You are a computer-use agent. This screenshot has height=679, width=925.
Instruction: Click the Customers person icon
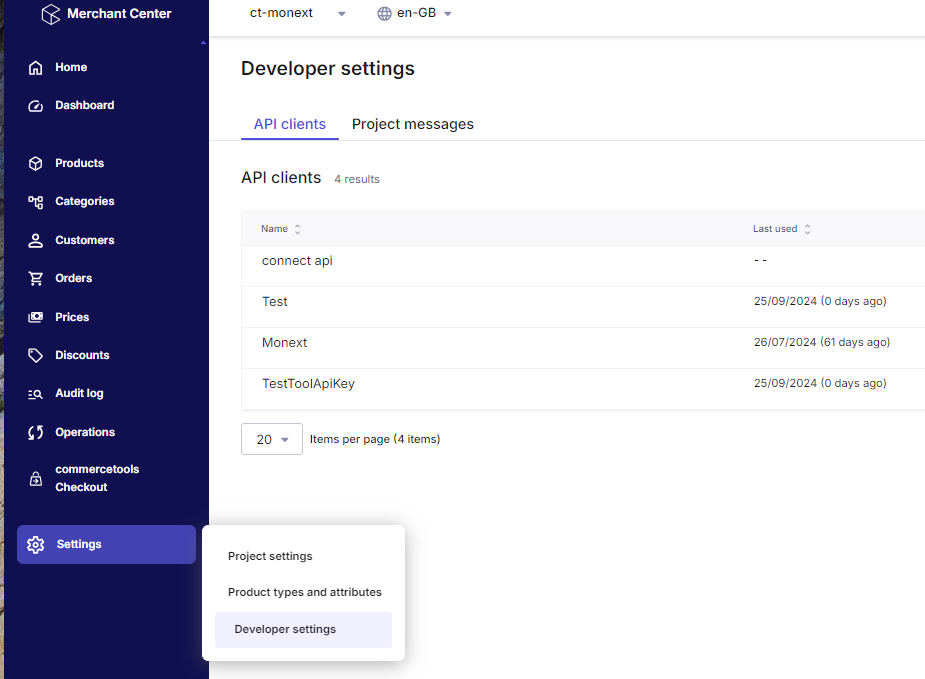(35, 241)
